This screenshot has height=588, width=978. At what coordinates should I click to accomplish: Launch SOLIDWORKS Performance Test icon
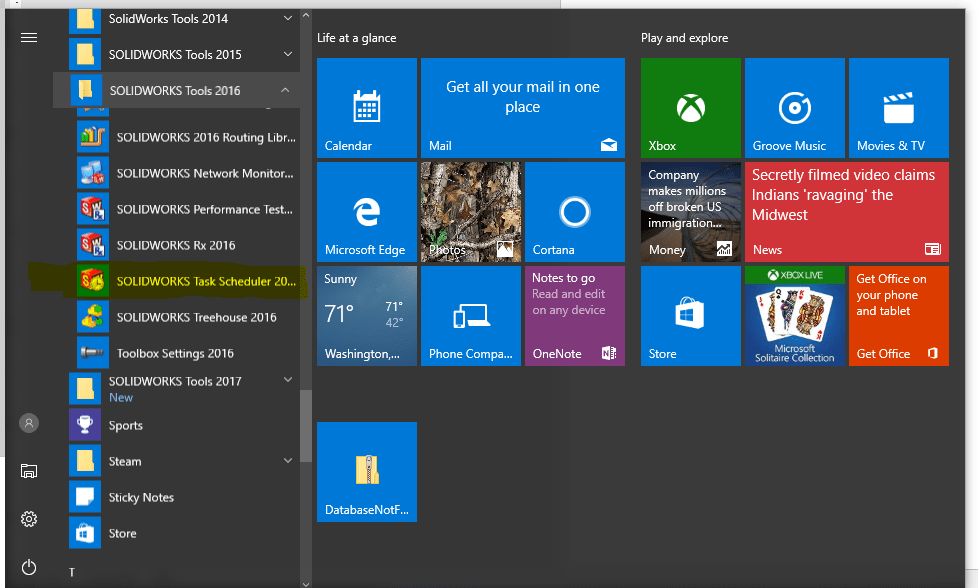click(x=93, y=209)
